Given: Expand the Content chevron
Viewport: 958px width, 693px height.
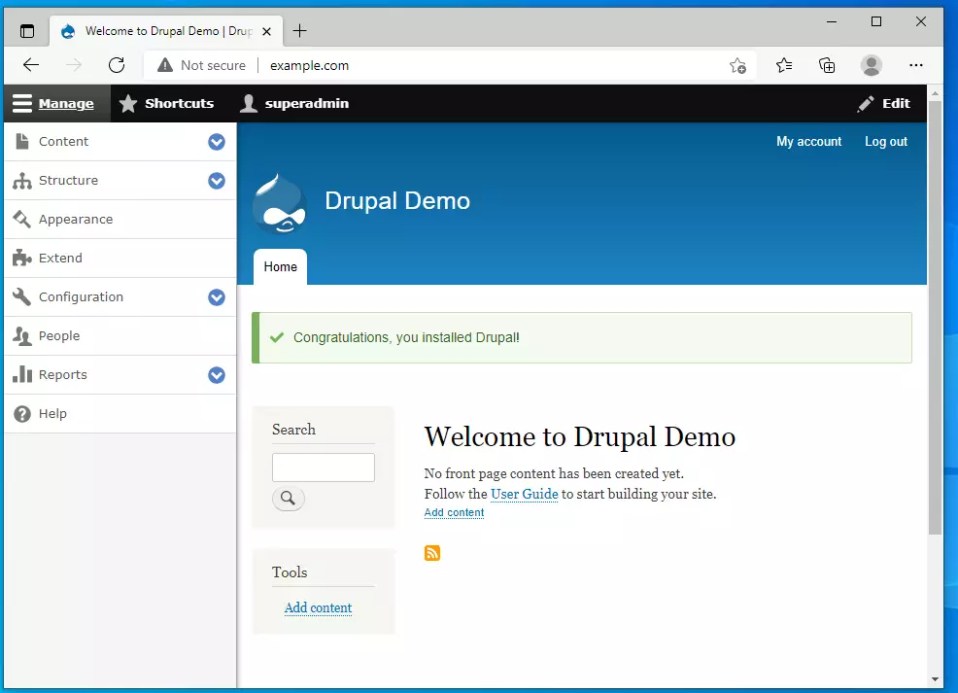Looking at the screenshot, I should (216, 142).
